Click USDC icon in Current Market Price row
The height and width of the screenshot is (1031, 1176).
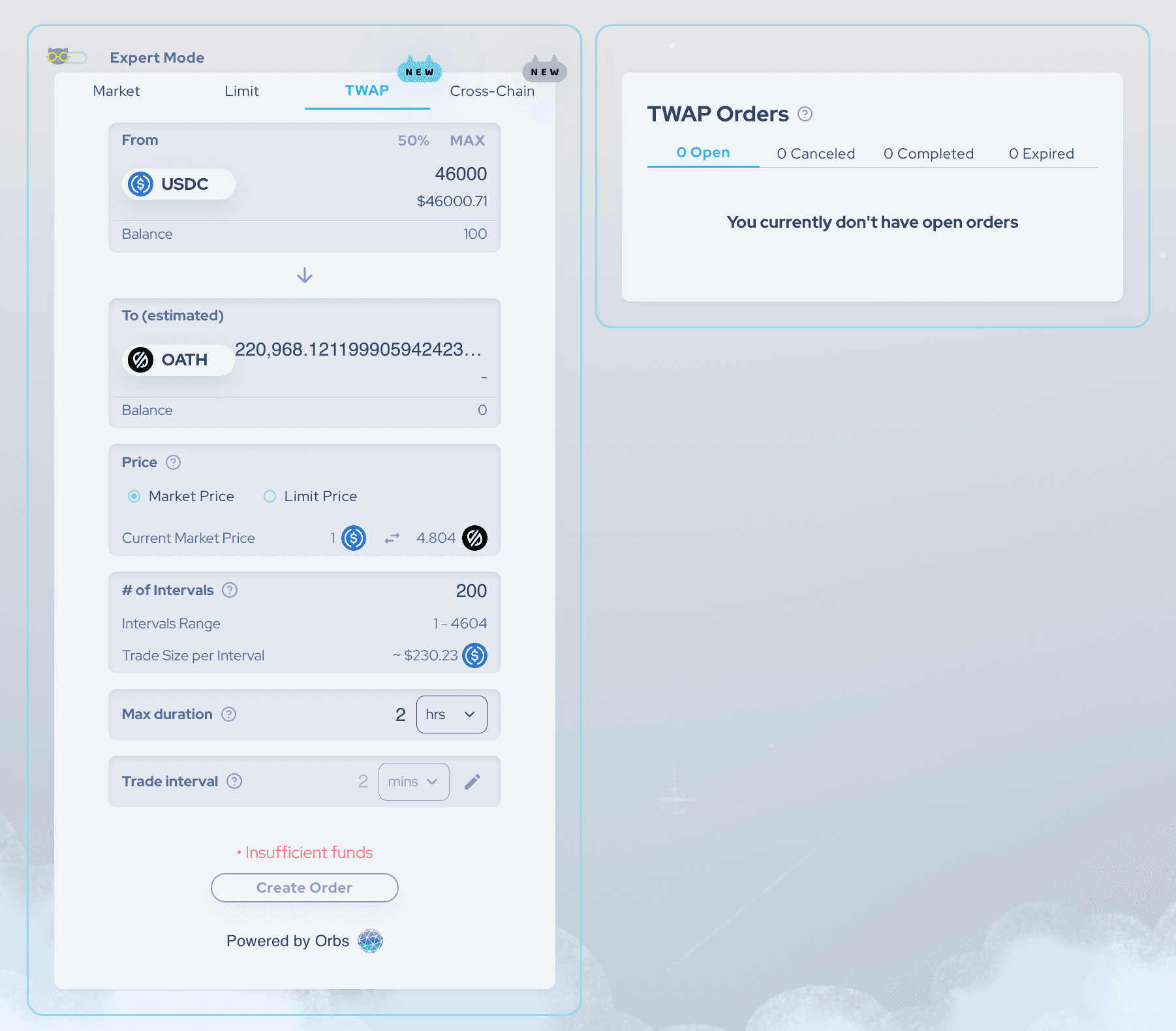point(354,538)
